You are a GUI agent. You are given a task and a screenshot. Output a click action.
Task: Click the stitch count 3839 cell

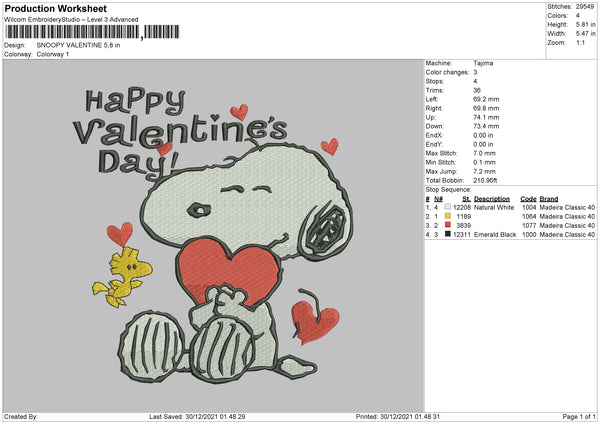463,225
